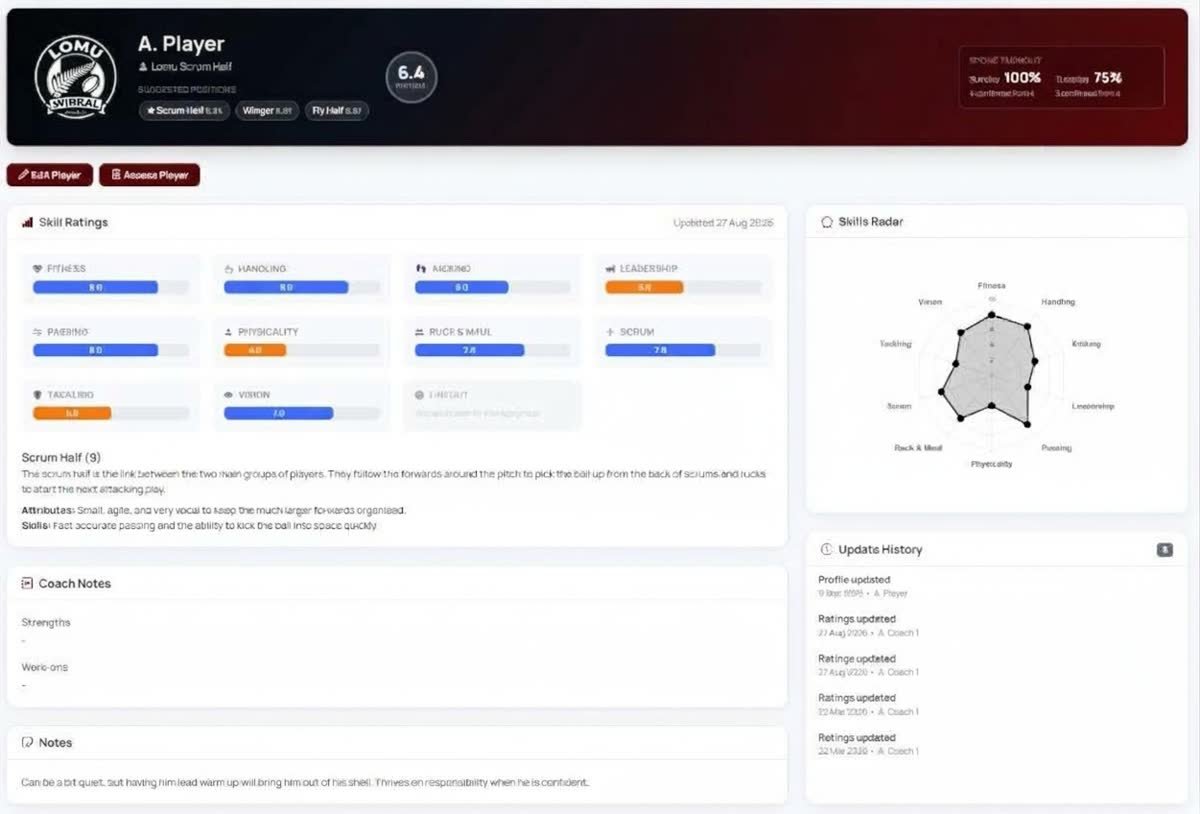Click the Handling rating bar
The height and width of the screenshot is (814, 1200).
(x=302, y=287)
